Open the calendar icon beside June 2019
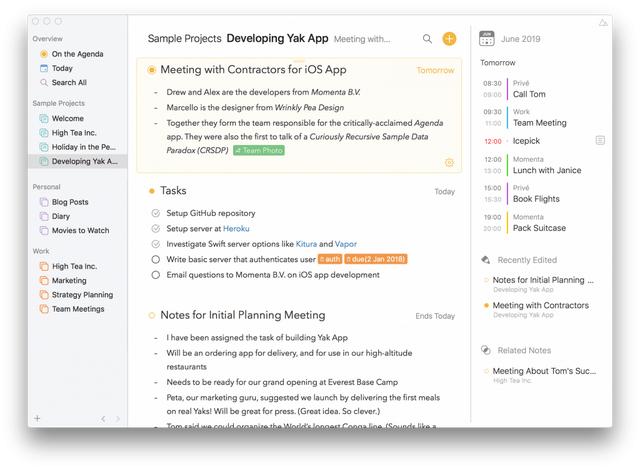This screenshot has width=640, height=470. (x=487, y=38)
